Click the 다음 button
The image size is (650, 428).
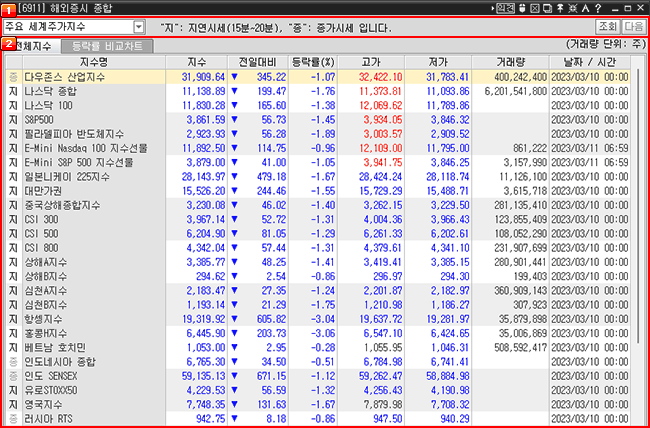click(x=633, y=27)
